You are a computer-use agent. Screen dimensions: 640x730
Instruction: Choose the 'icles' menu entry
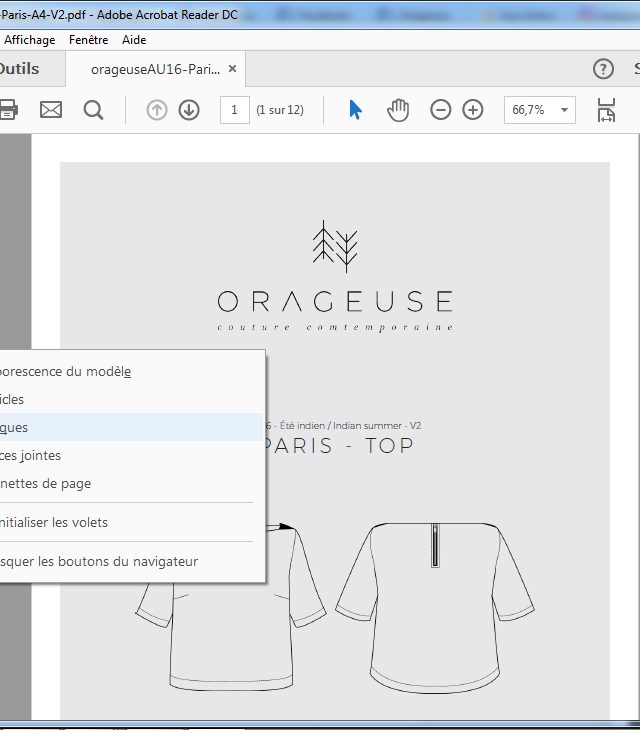[x=131, y=399]
